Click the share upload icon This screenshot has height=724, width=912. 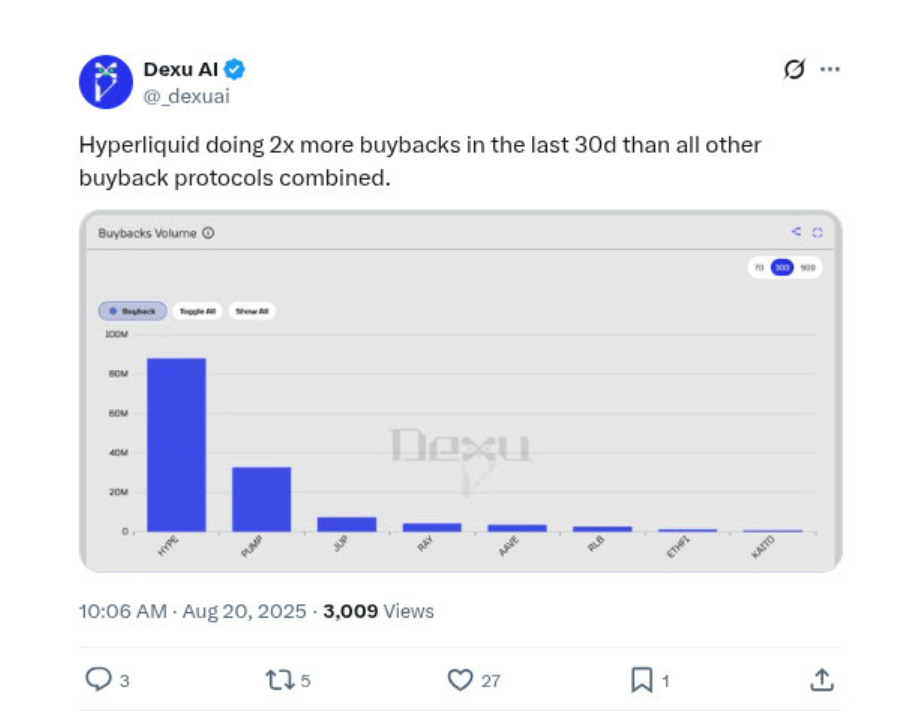point(821,680)
